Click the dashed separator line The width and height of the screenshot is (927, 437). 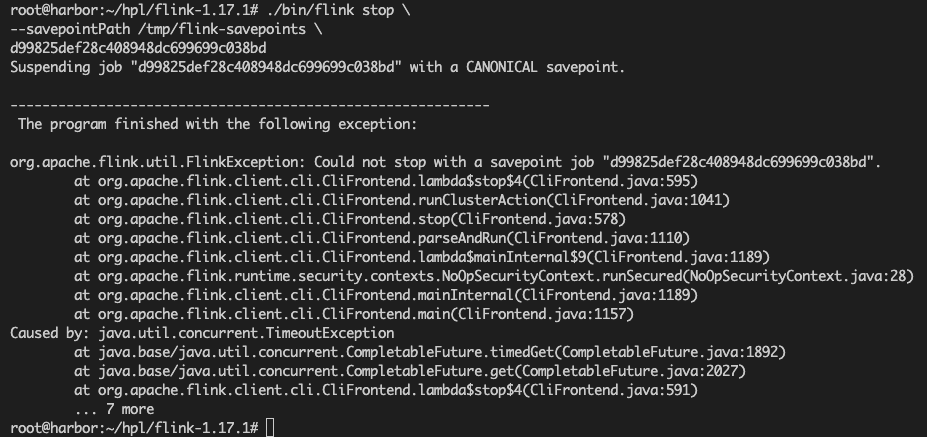(x=250, y=105)
